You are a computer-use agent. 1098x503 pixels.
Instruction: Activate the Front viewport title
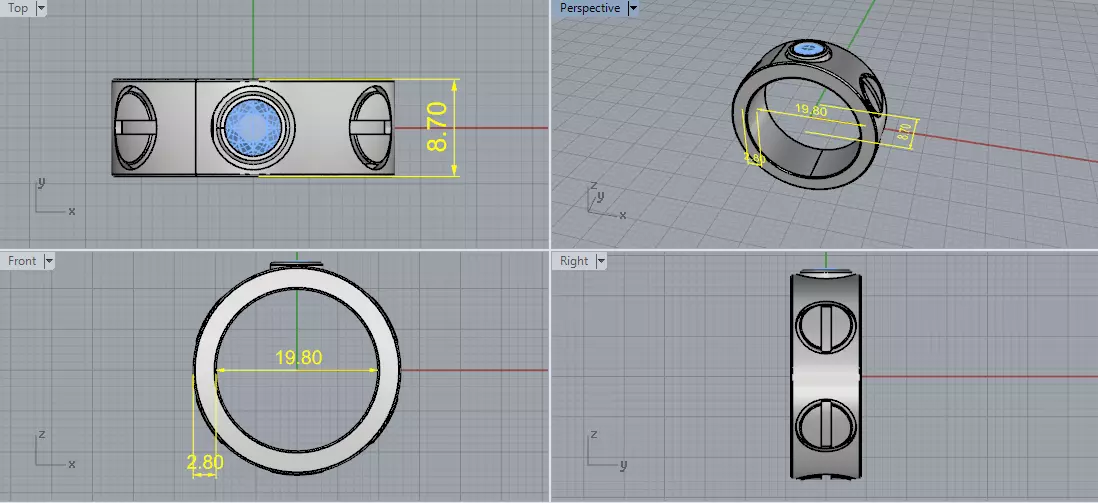[x=22, y=261]
